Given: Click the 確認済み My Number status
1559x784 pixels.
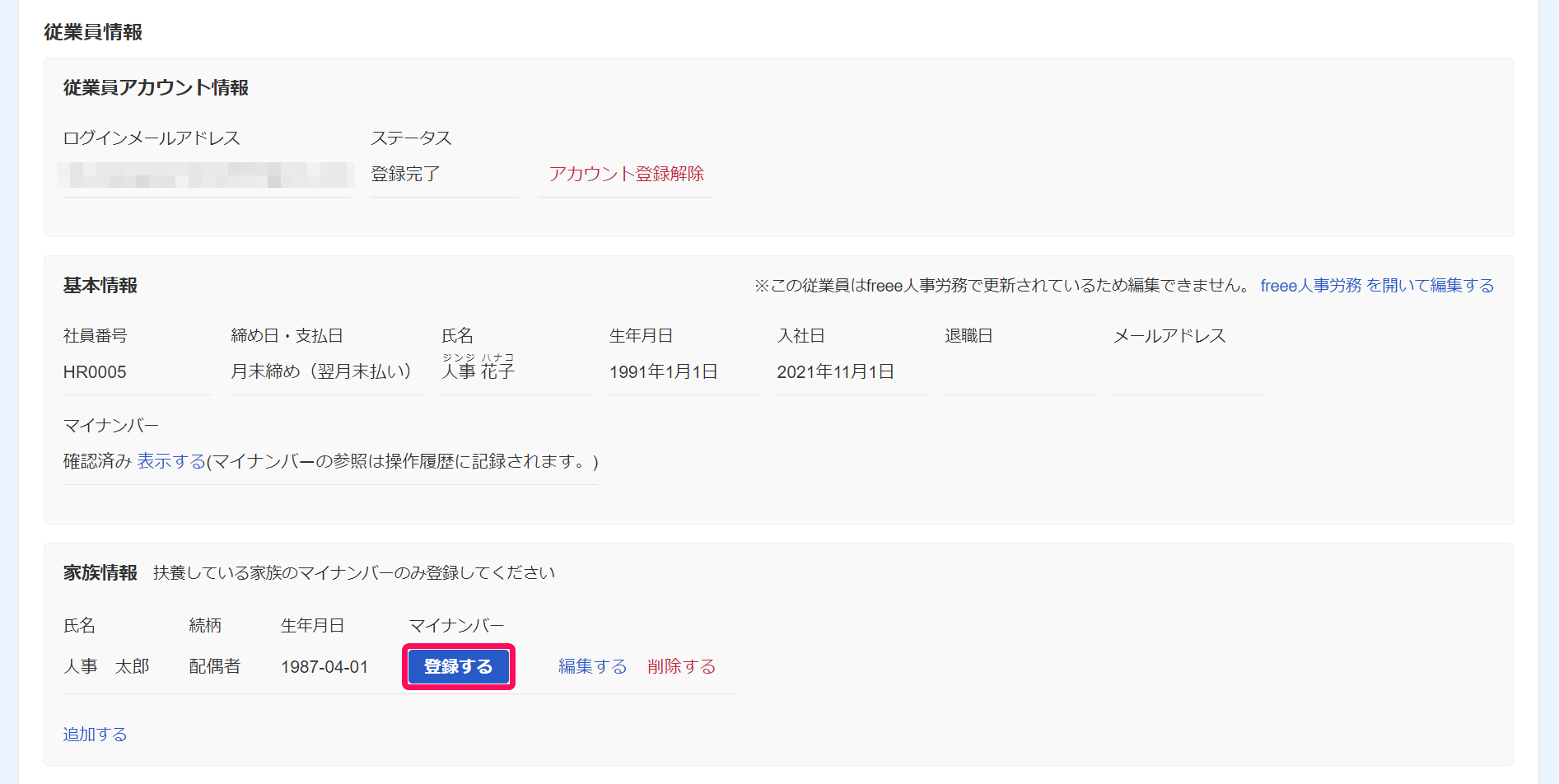Looking at the screenshot, I should point(97,461).
